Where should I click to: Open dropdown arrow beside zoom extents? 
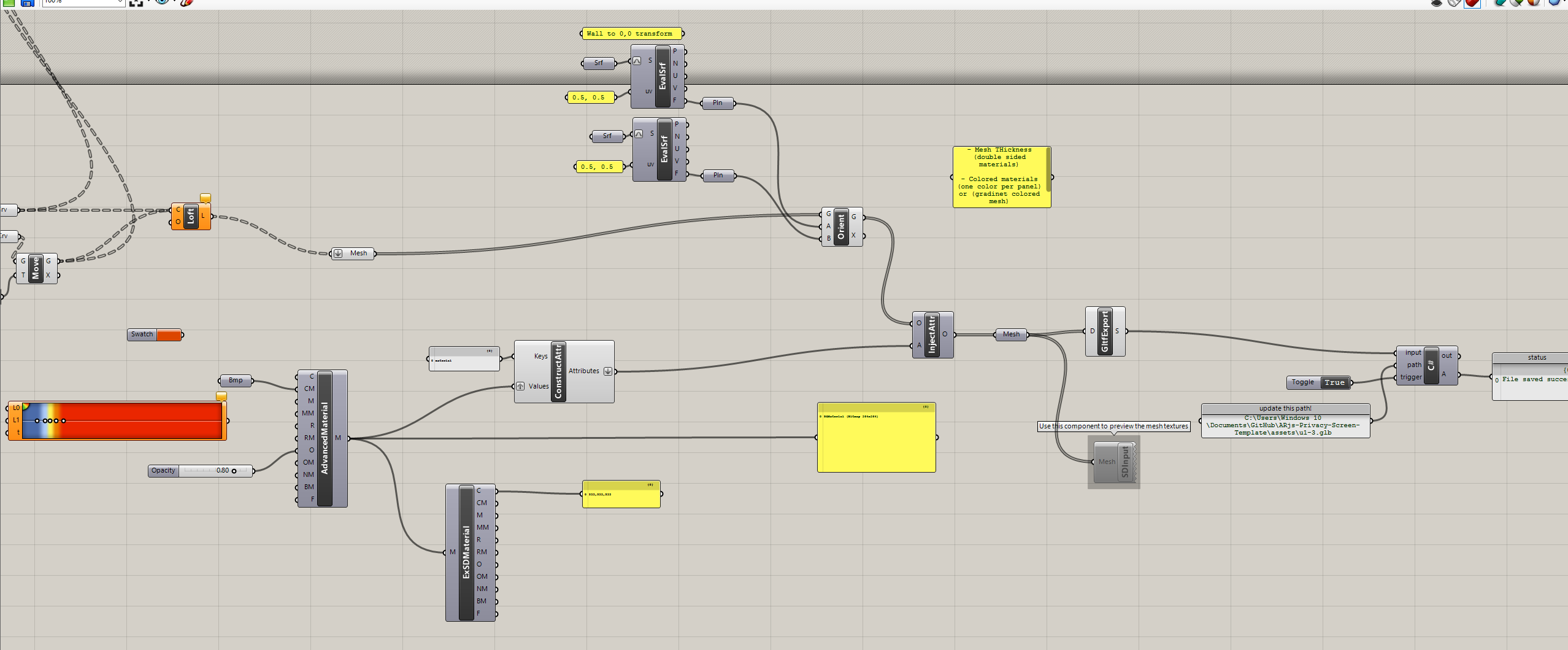pyautogui.click(x=148, y=2)
